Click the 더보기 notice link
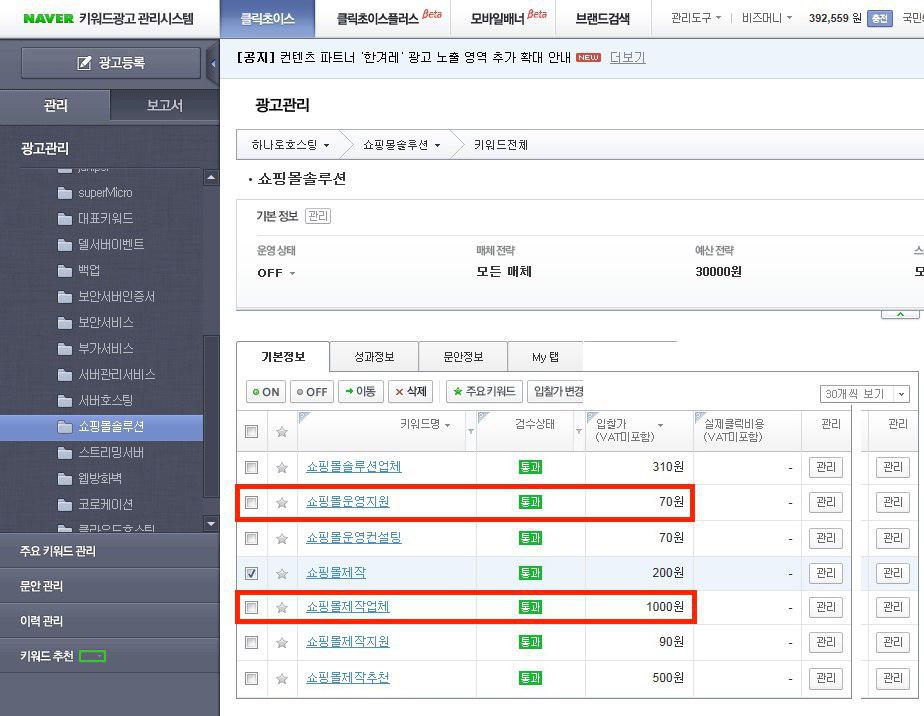The height and width of the screenshot is (716, 924). pos(628,58)
